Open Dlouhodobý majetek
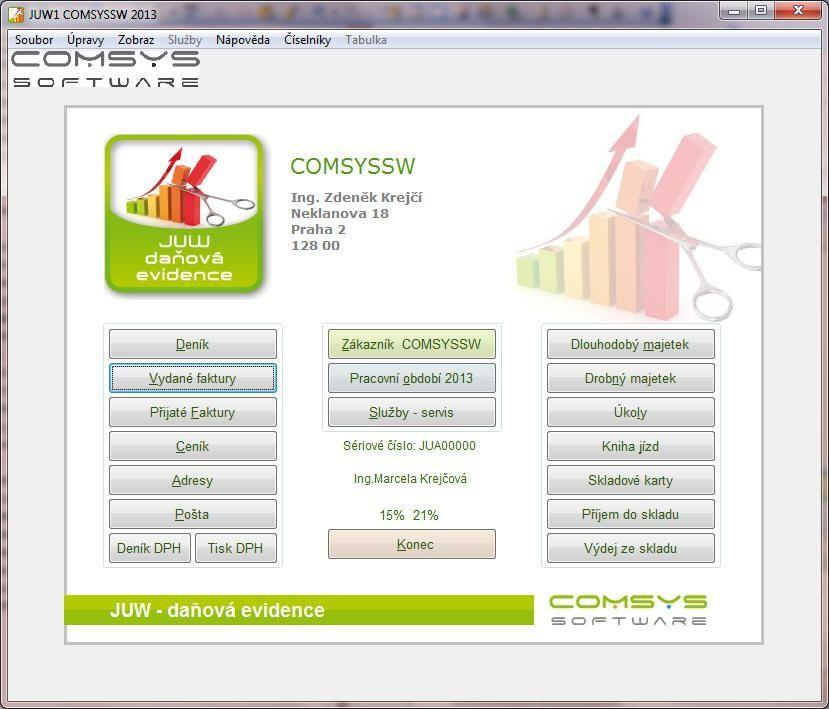Image resolution: width=829 pixels, height=709 pixels. (630, 344)
